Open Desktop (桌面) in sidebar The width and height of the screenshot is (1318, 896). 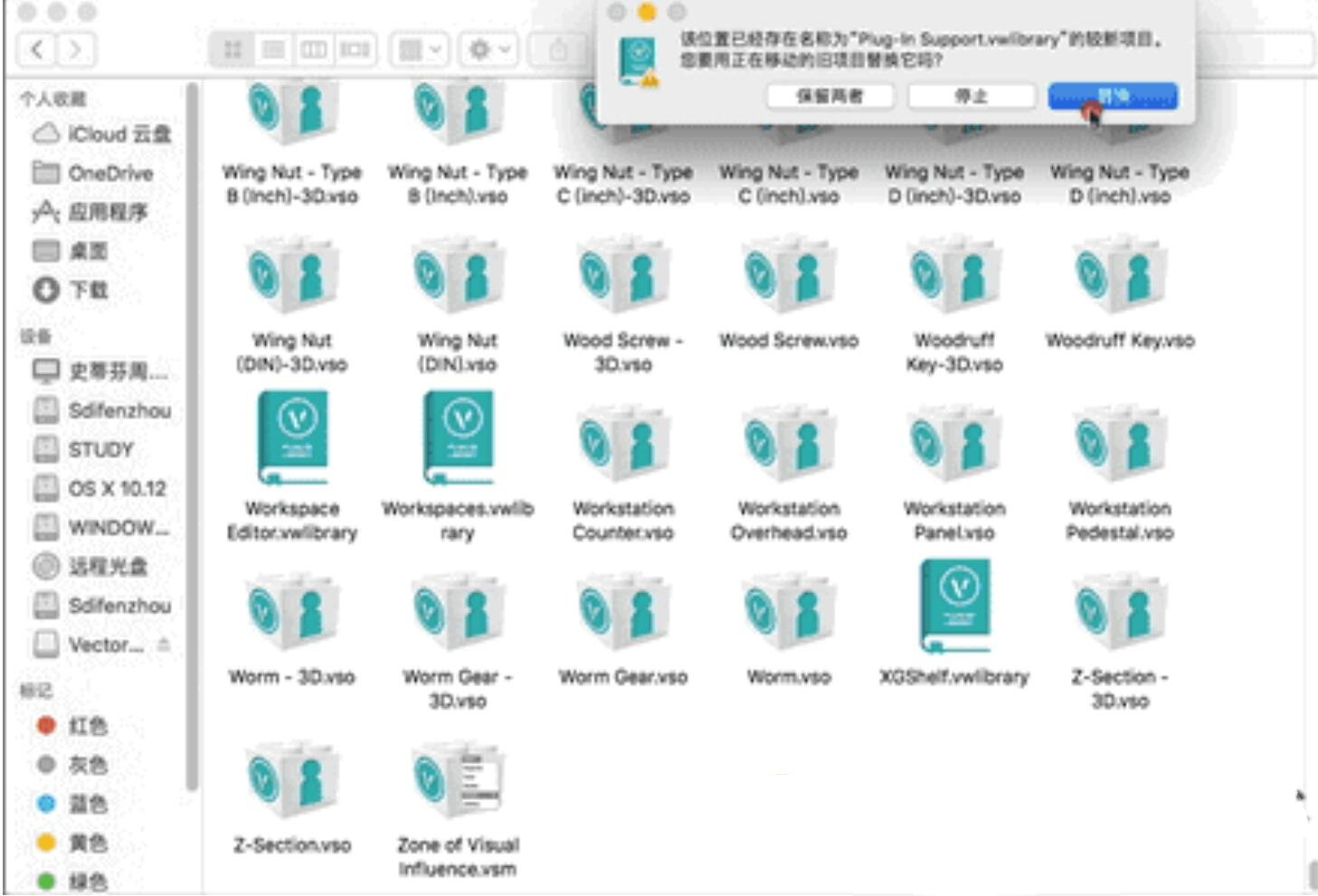click(x=71, y=251)
